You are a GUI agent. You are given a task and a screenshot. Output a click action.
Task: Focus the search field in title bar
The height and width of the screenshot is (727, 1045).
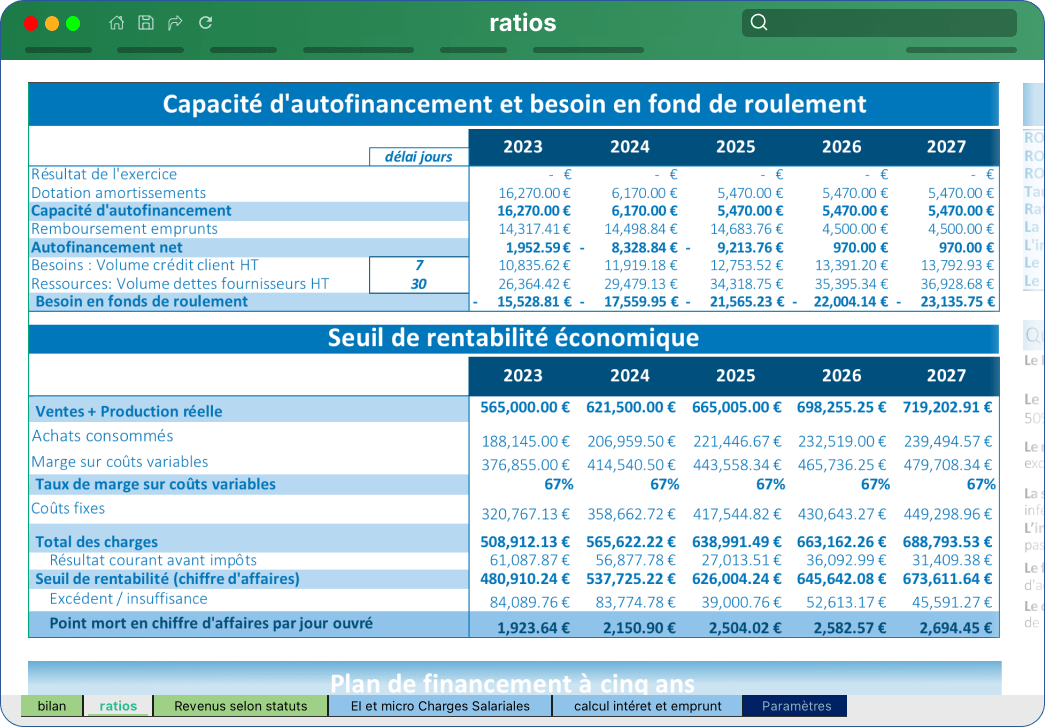(879, 23)
